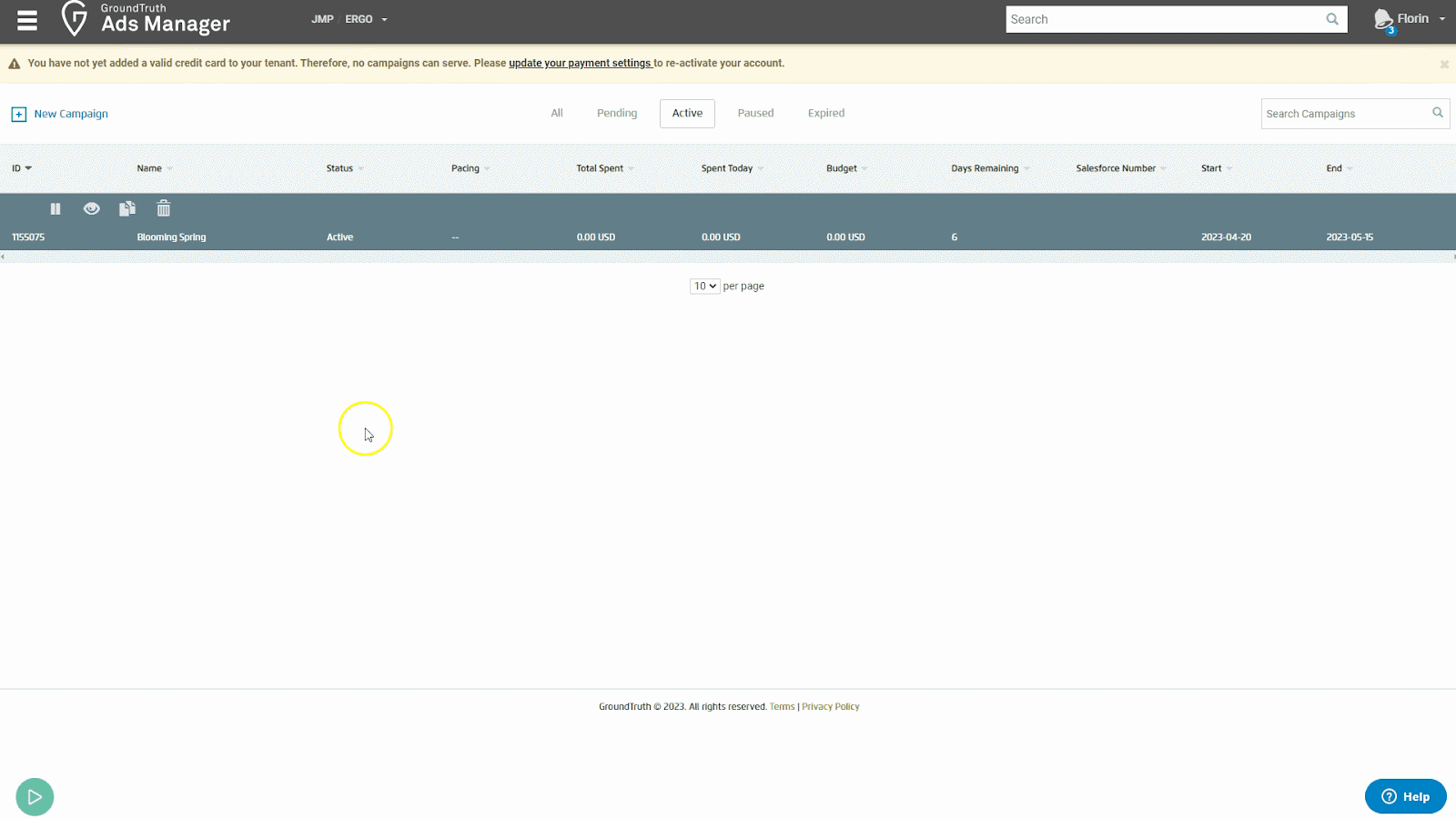The height and width of the screenshot is (819, 1456).
Task: Show the Expired campaigns tab
Action: (x=825, y=113)
